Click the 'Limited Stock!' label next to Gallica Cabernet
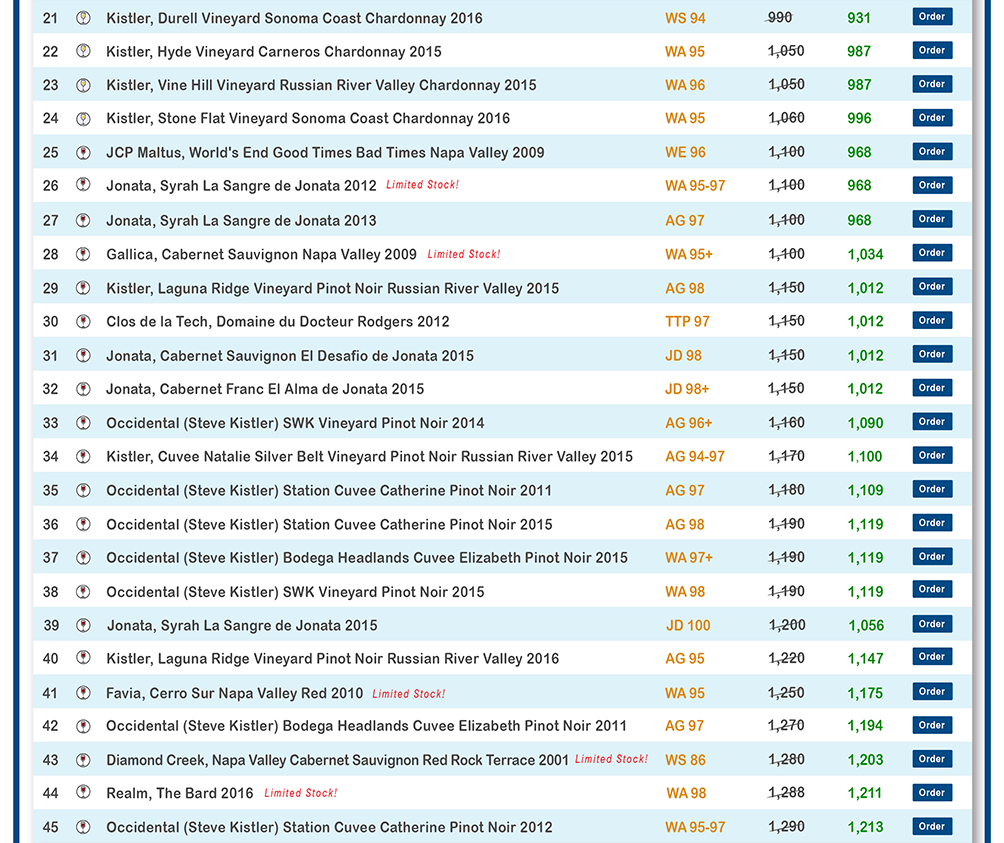1004x843 pixels. coord(464,254)
